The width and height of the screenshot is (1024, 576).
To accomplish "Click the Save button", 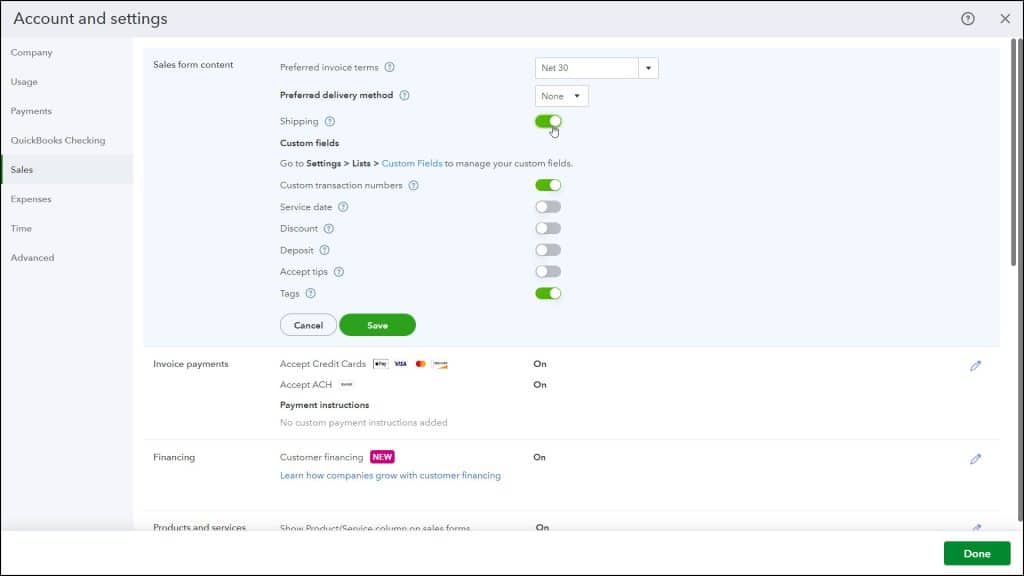I will coord(377,325).
